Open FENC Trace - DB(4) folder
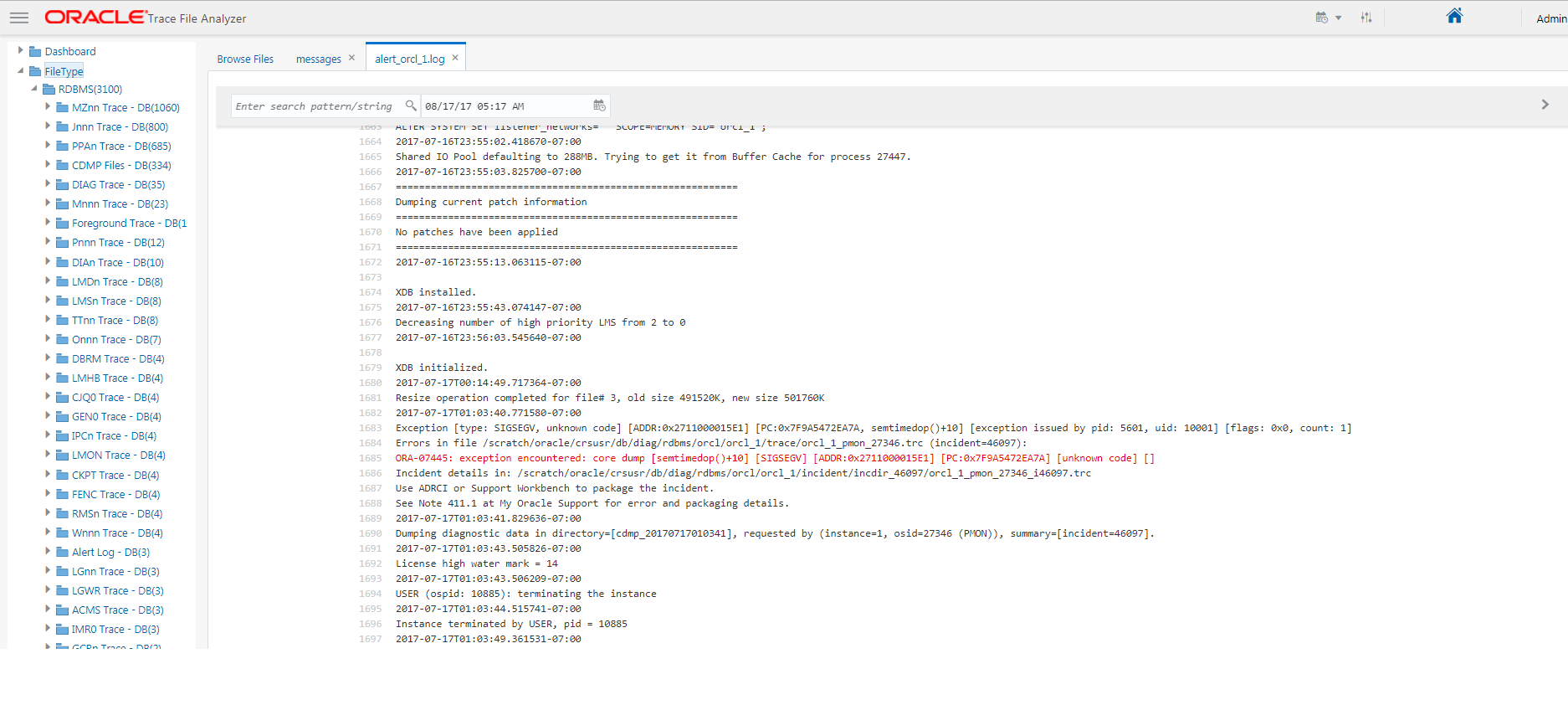 [x=115, y=494]
